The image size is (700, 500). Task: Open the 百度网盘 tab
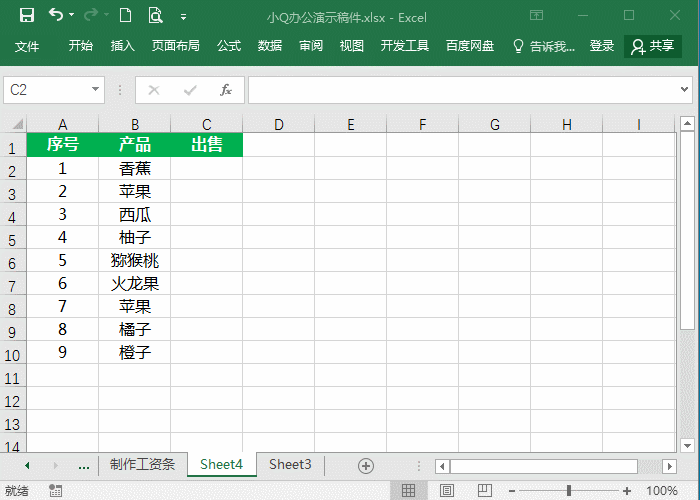(470, 46)
